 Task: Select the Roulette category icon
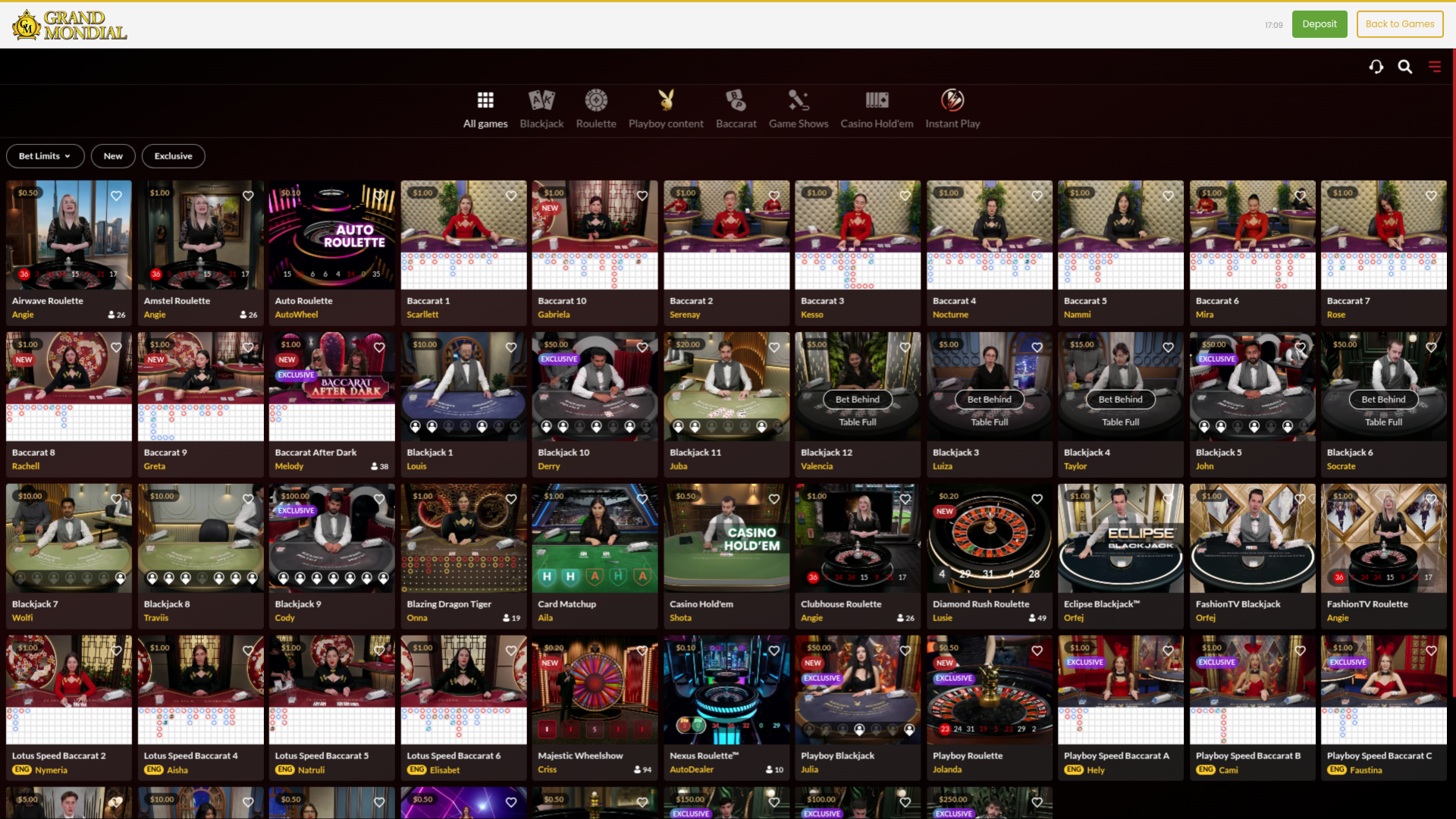[x=596, y=108]
